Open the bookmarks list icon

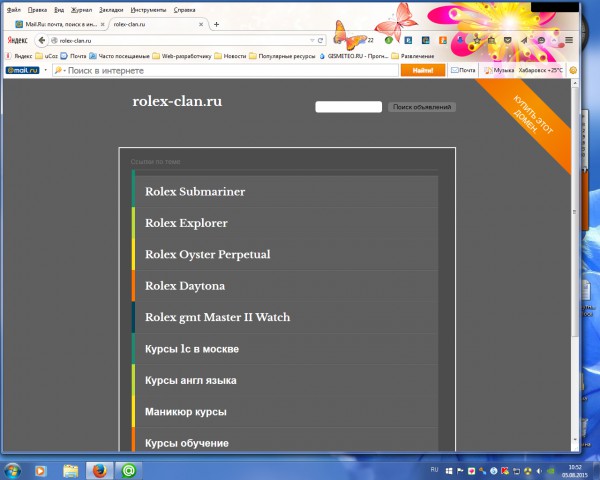(492, 40)
